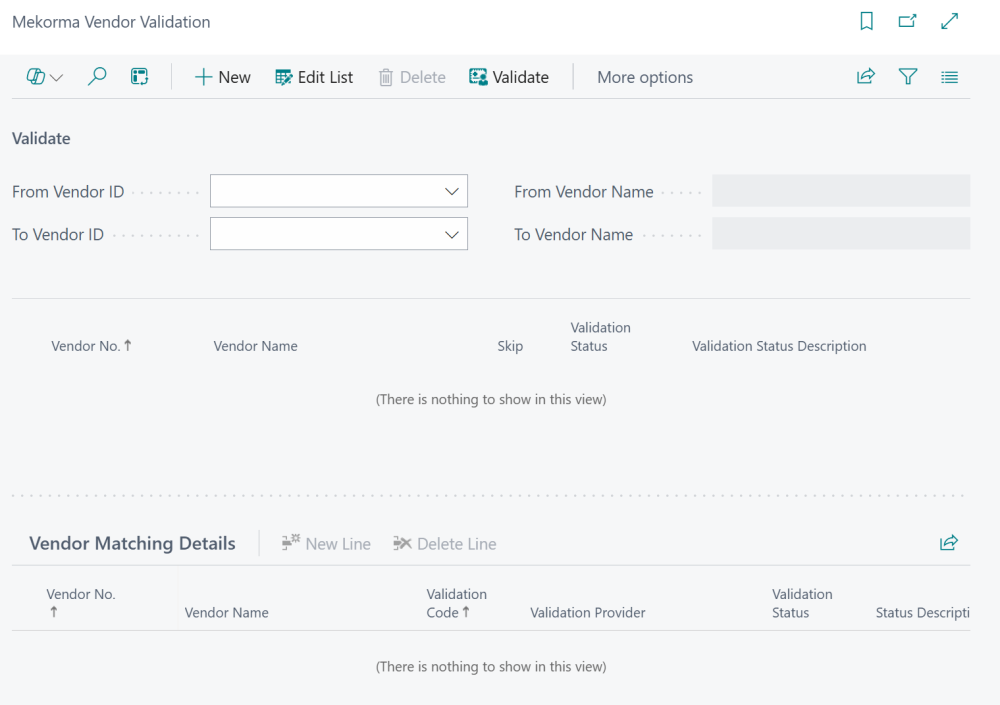Open the To Vendor ID dropdown

452,234
